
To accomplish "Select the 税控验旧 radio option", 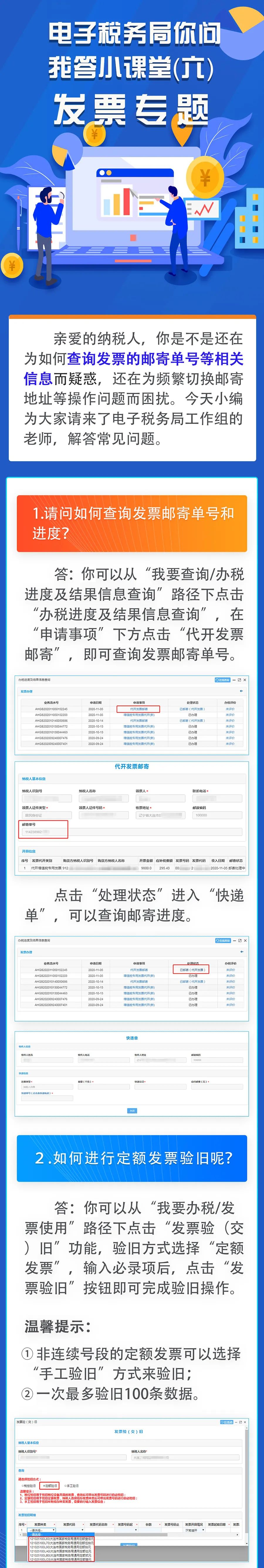I will pyautogui.click(x=28, y=1485).
